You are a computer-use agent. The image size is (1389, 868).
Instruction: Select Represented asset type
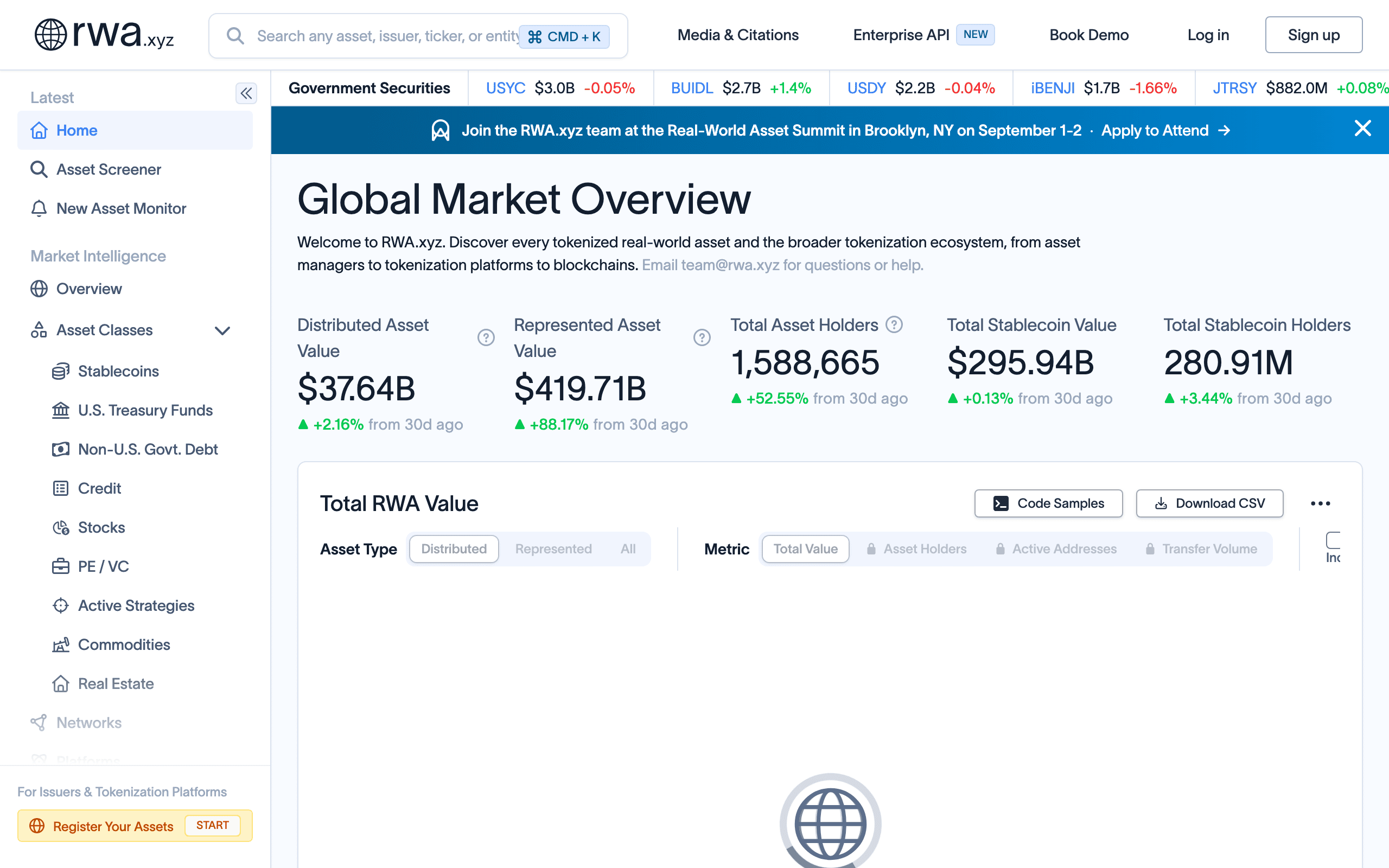click(x=553, y=549)
